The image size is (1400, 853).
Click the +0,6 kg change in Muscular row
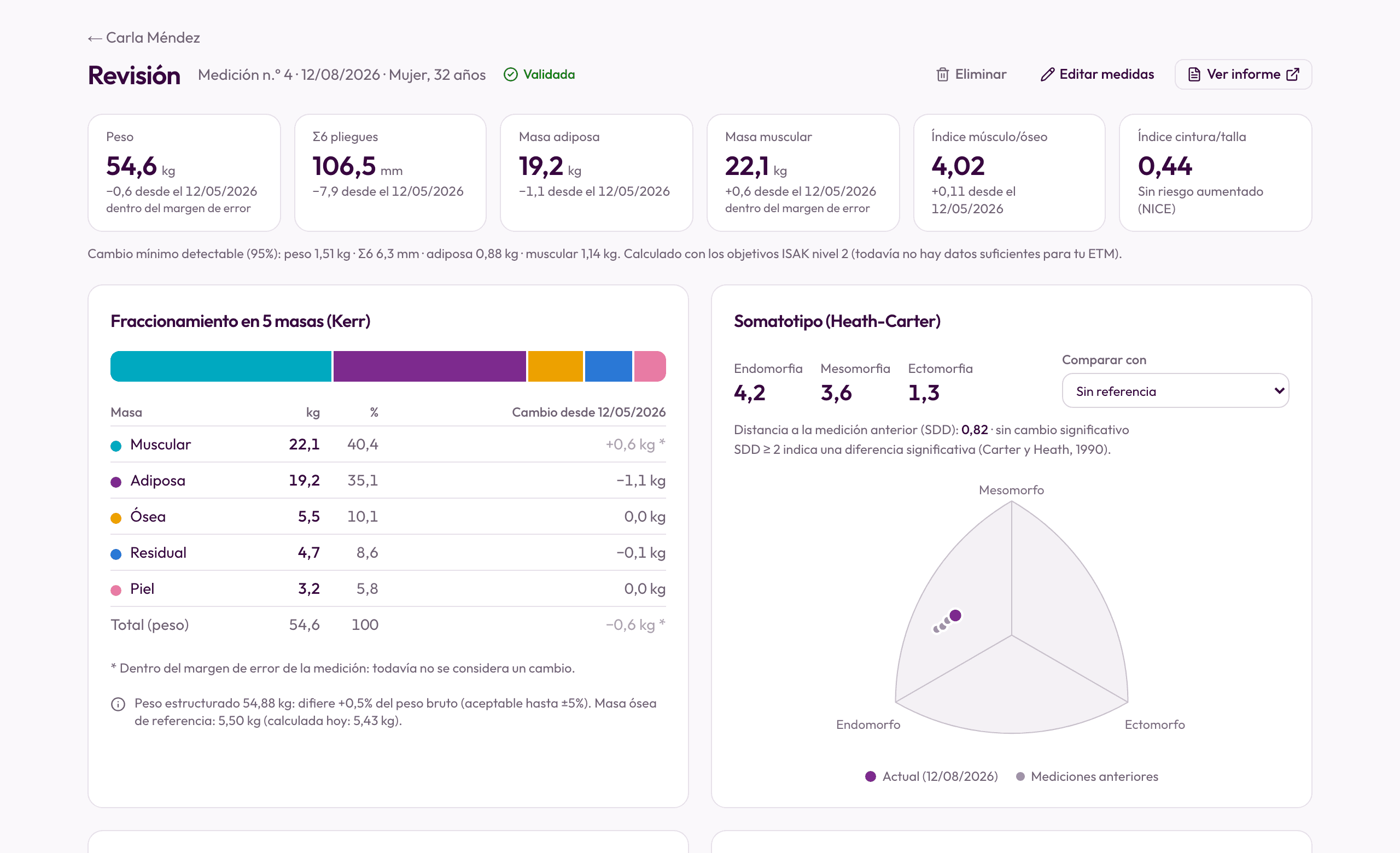point(635,444)
